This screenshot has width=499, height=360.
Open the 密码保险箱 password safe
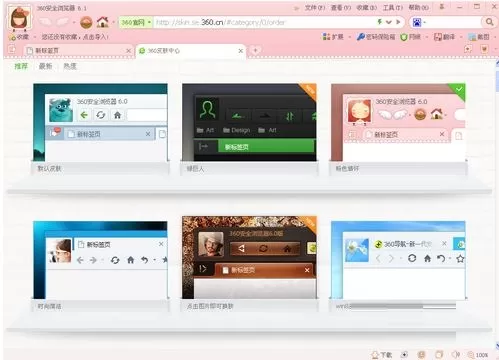[x=376, y=37]
